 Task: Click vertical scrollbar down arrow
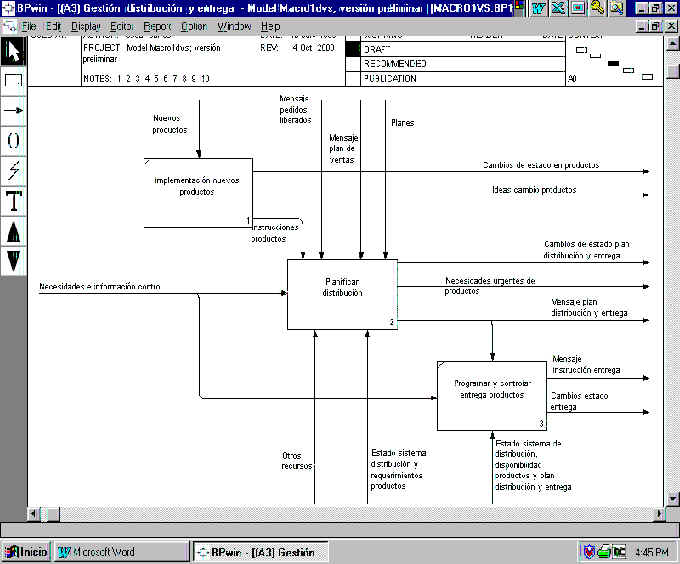pos(672,498)
